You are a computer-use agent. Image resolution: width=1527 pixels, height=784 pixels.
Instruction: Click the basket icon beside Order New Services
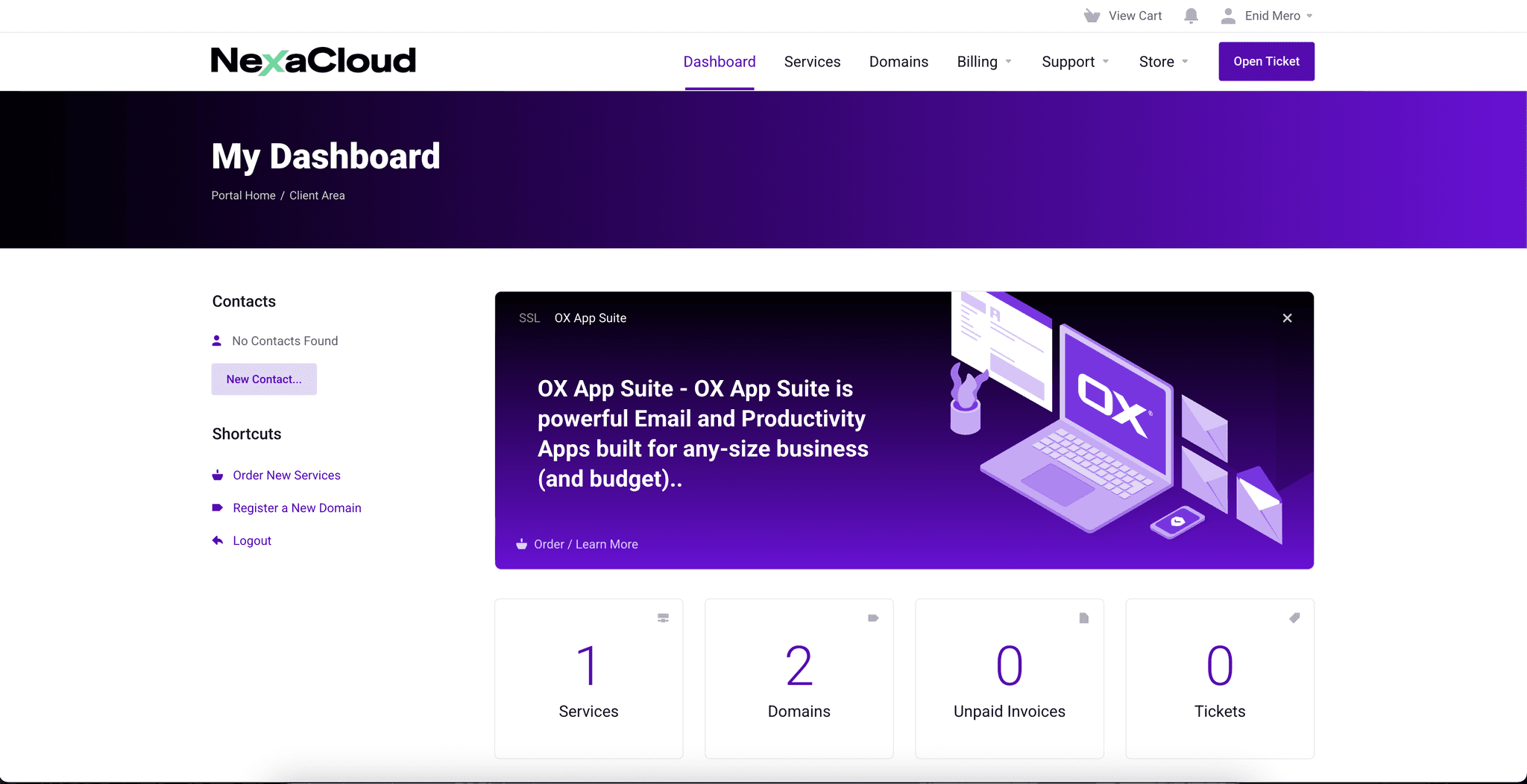click(x=218, y=475)
